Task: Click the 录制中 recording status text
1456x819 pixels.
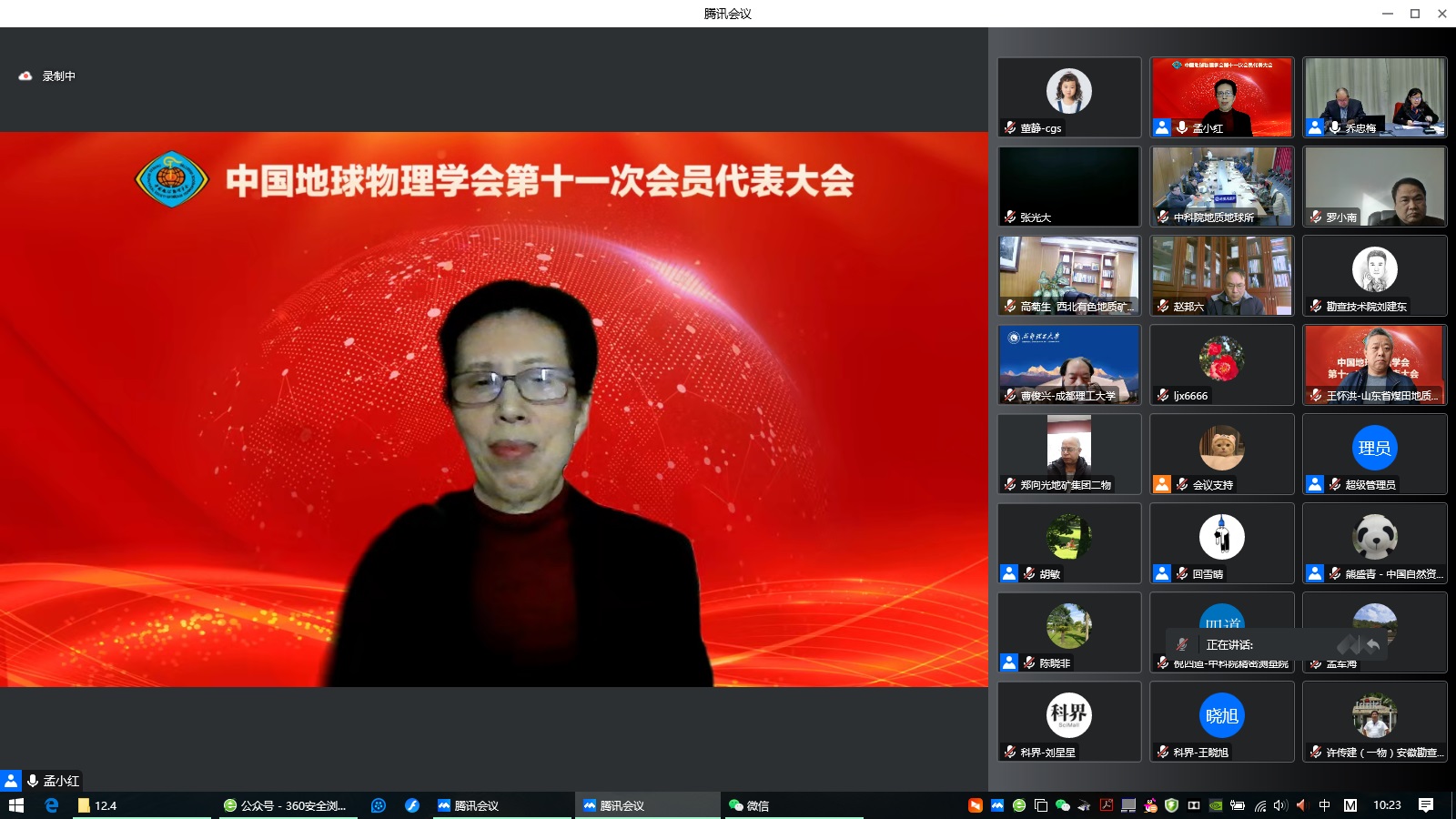Action: tap(59, 76)
